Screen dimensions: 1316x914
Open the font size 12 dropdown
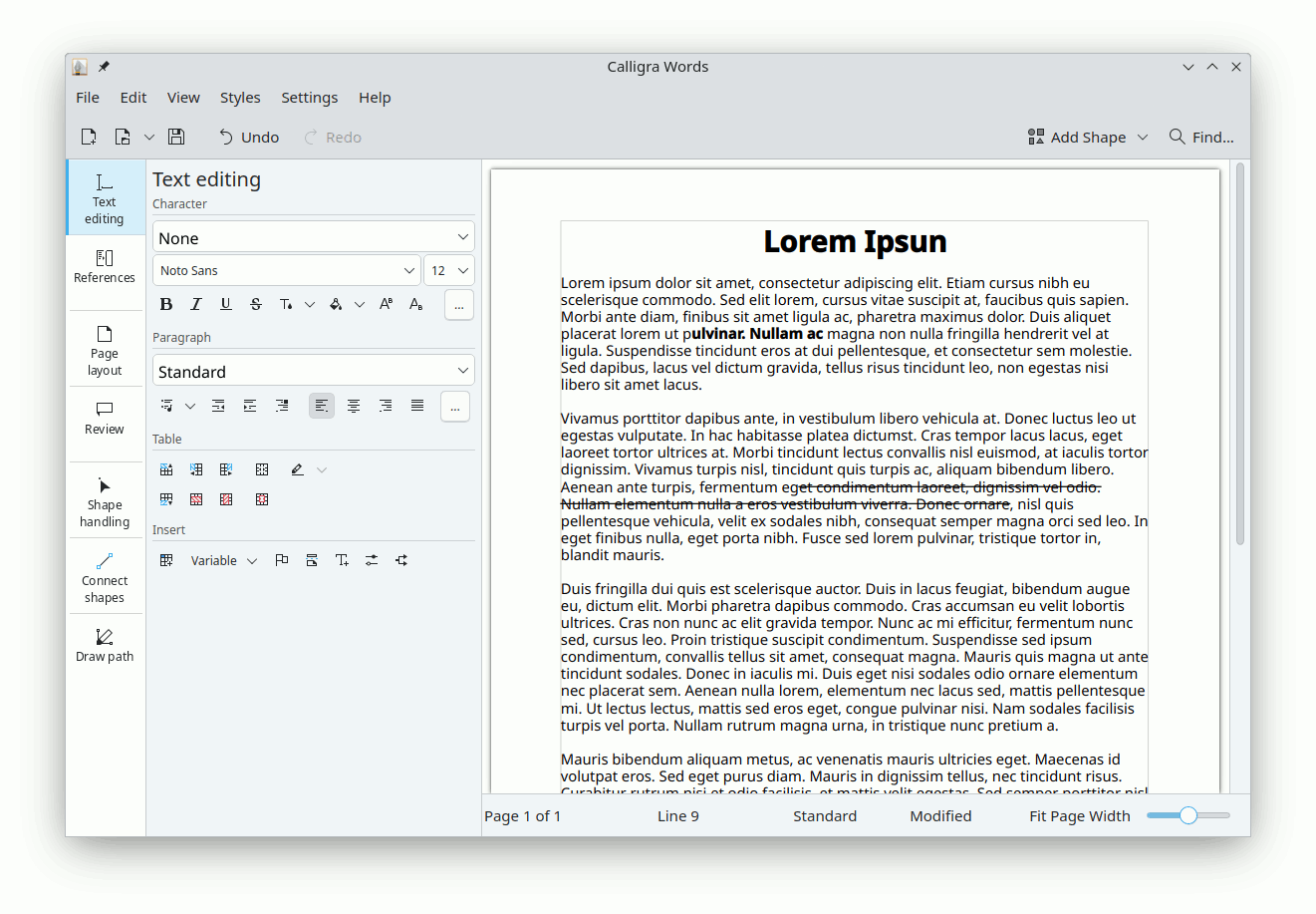pyautogui.click(x=449, y=270)
